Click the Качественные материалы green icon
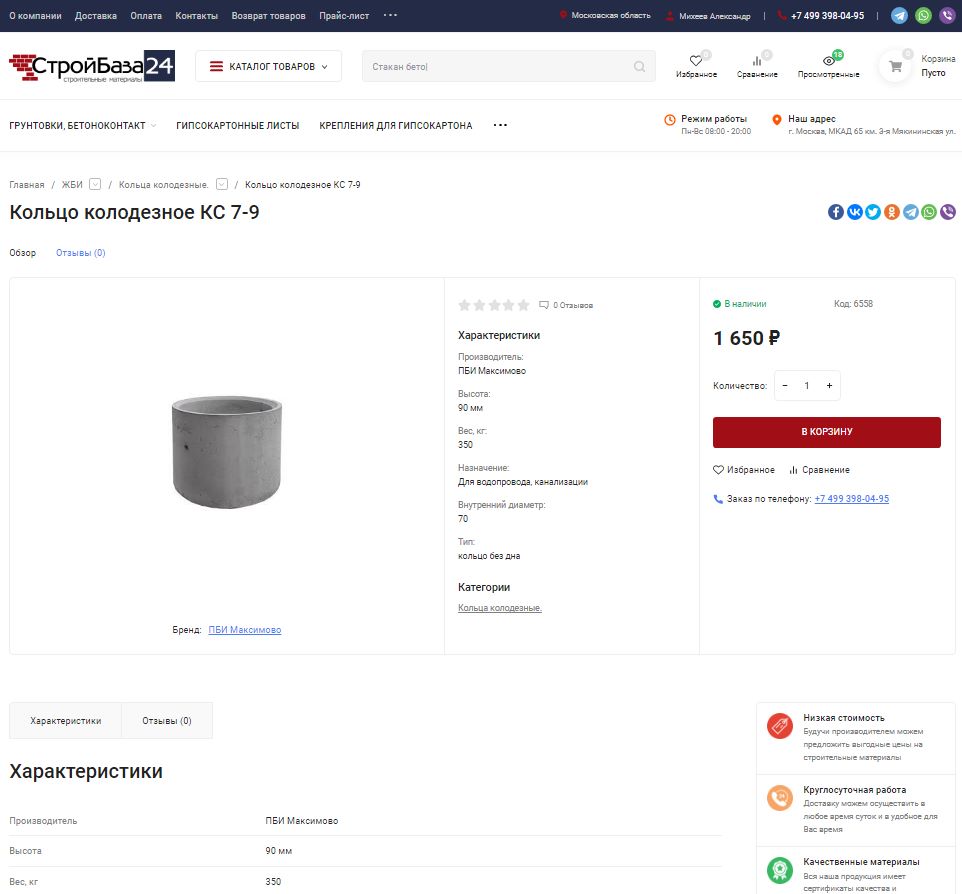The height and width of the screenshot is (894, 962). 780,869
